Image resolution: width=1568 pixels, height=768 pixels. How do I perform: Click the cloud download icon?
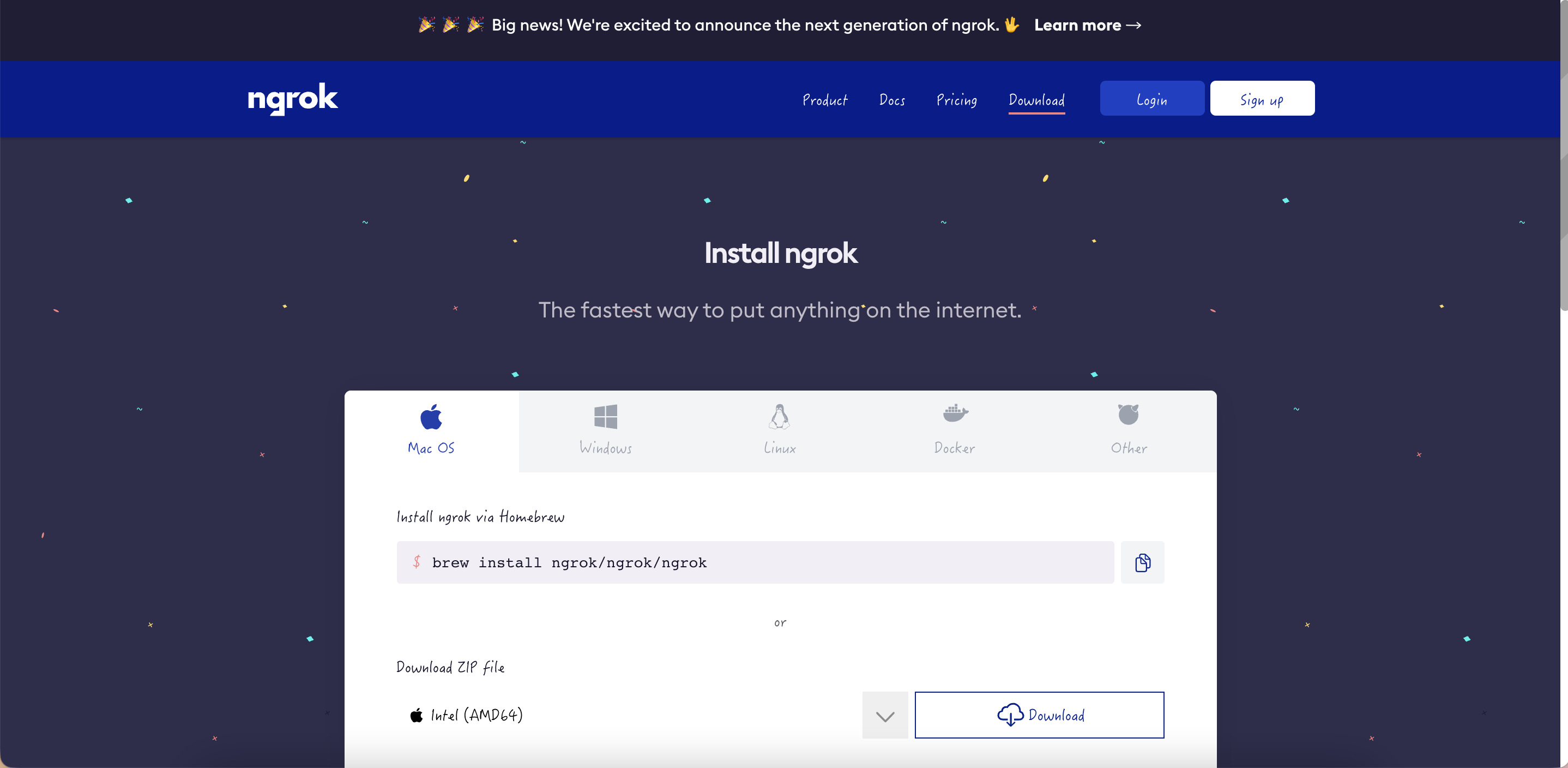point(1010,715)
